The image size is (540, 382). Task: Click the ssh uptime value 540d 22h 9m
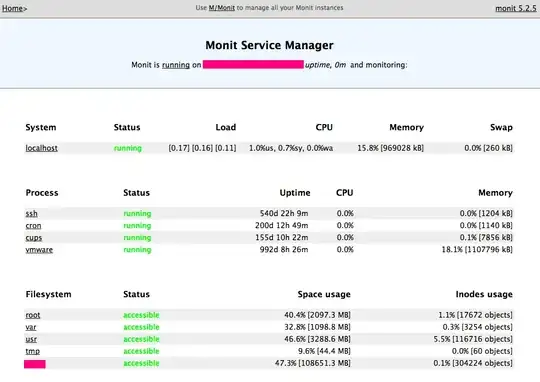pos(284,214)
